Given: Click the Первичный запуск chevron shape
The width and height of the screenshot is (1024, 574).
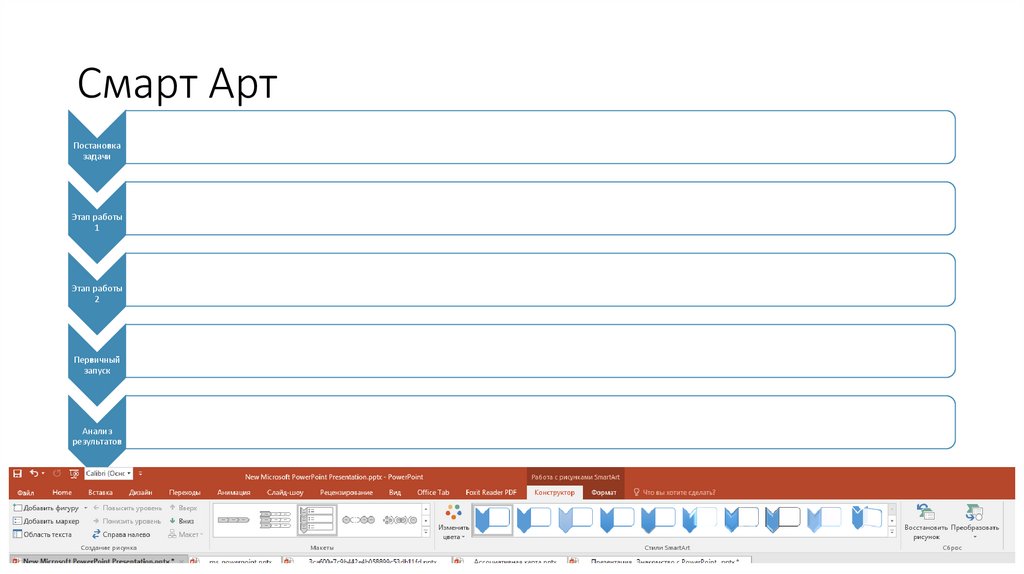Looking at the screenshot, I should 97,364.
